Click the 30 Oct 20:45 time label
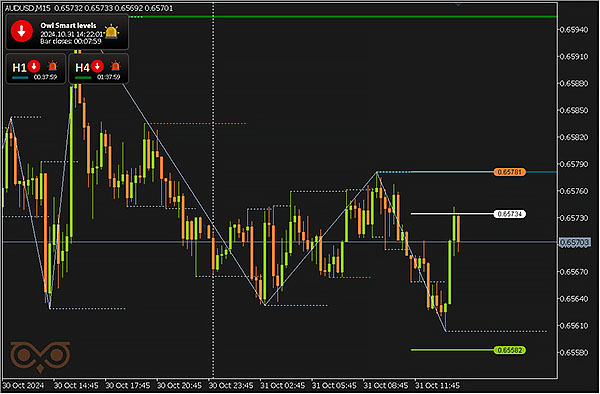Screen dimensions: 600x394 click(x=179, y=385)
